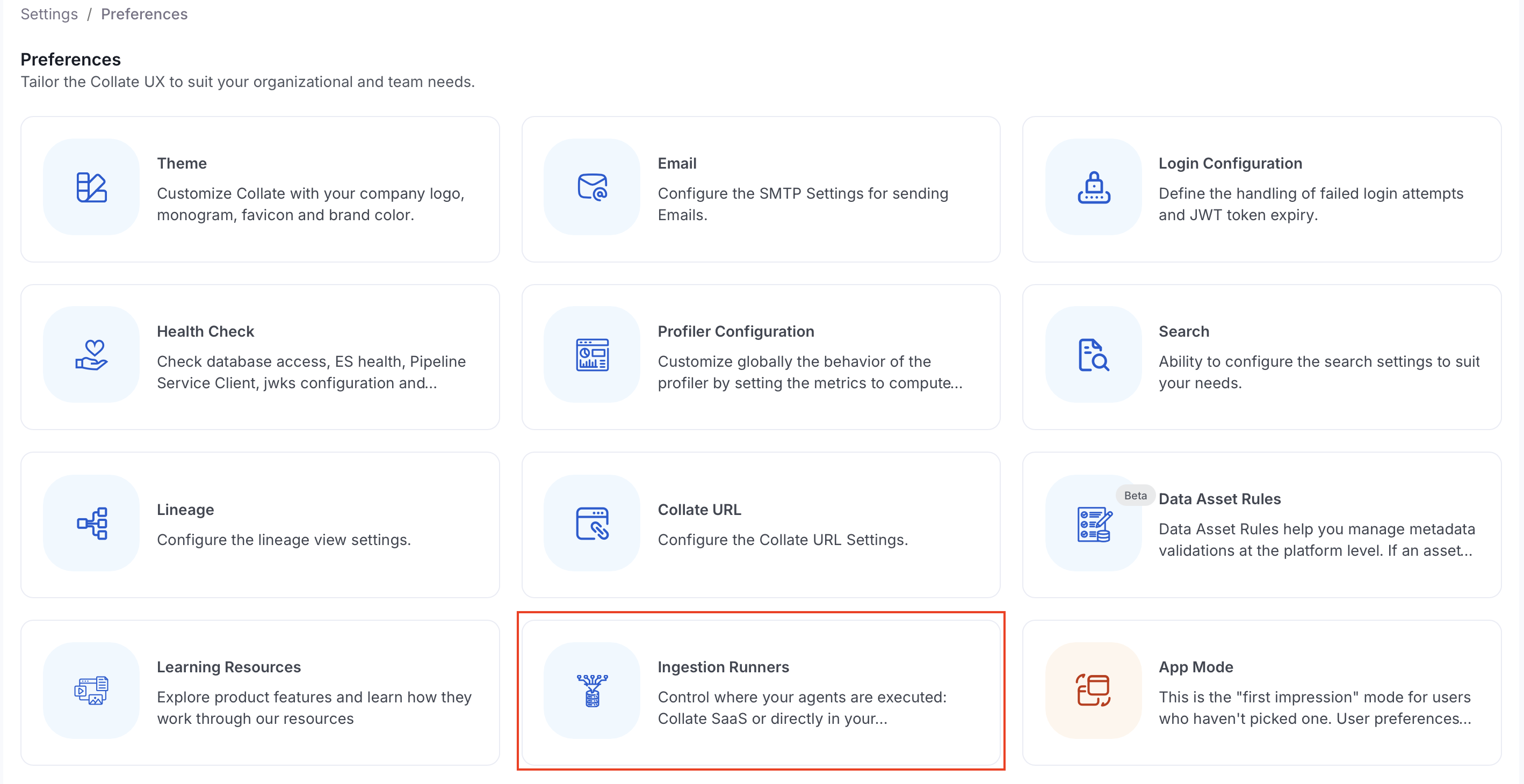Click 'Customize globally the behavior of the' text

tap(794, 361)
